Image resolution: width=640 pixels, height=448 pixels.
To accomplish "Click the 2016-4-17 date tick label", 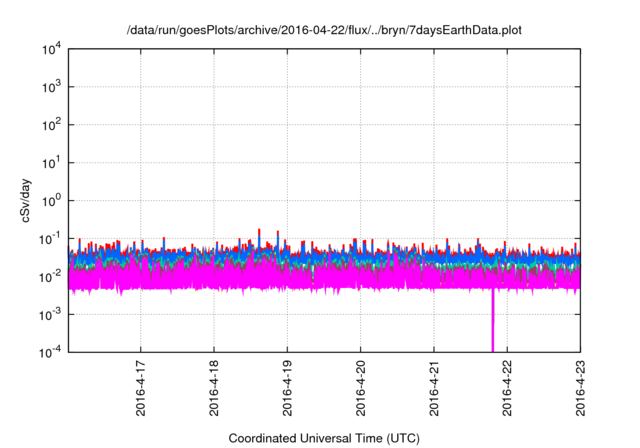I will tap(140, 388).
